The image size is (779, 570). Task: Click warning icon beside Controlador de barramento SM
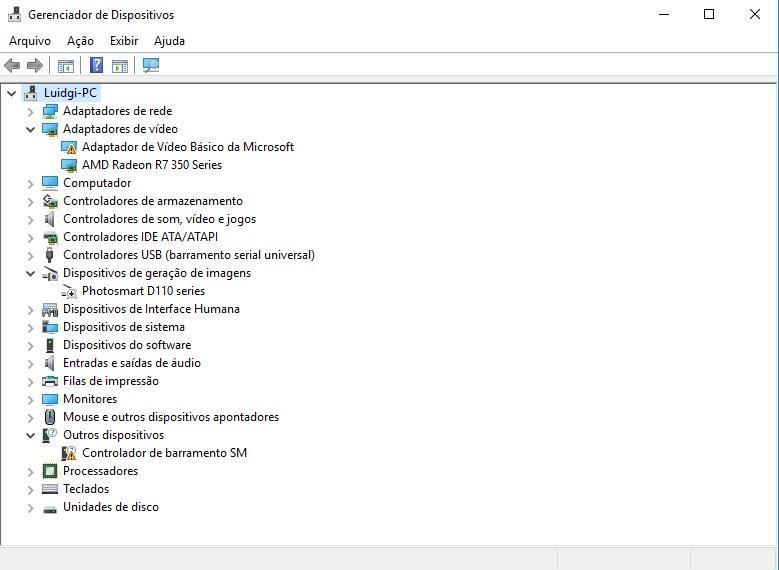click(x=69, y=453)
